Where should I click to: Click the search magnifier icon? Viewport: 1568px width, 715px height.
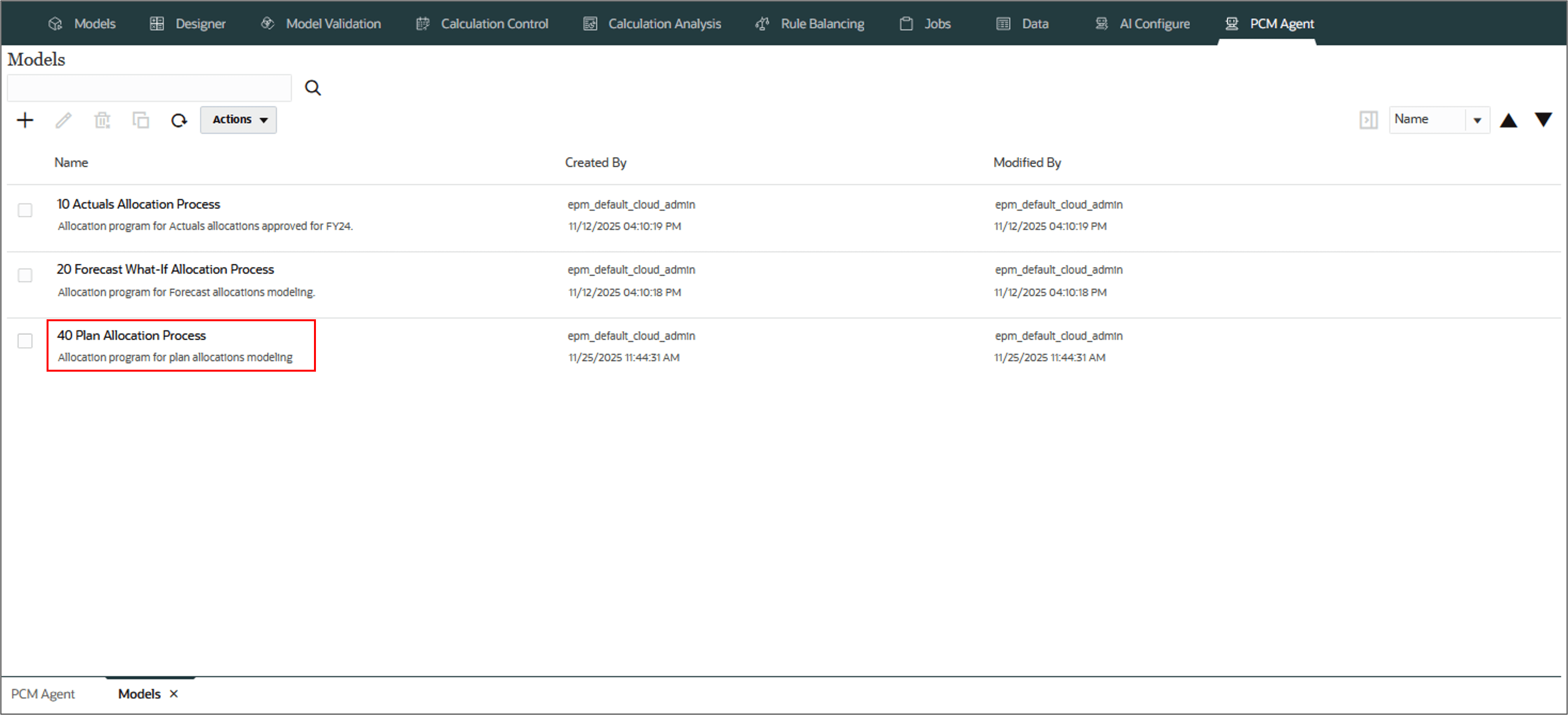[313, 88]
